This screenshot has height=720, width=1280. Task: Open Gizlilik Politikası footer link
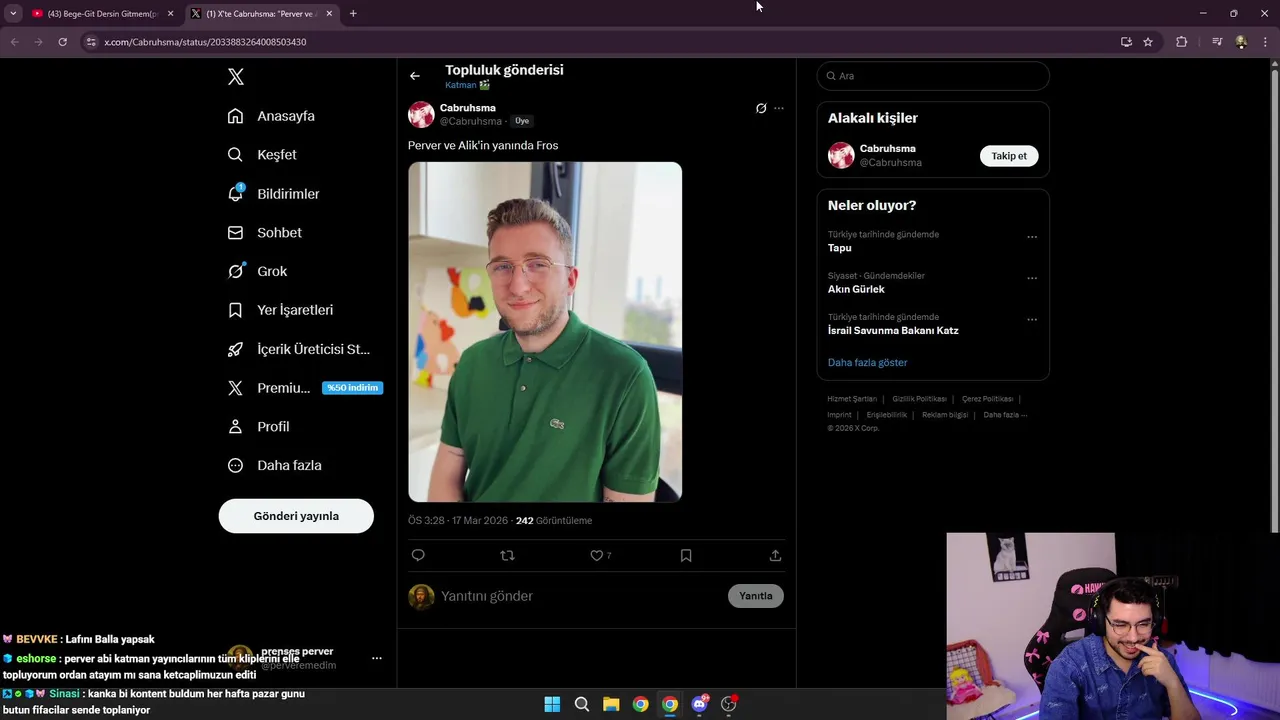[920, 399]
